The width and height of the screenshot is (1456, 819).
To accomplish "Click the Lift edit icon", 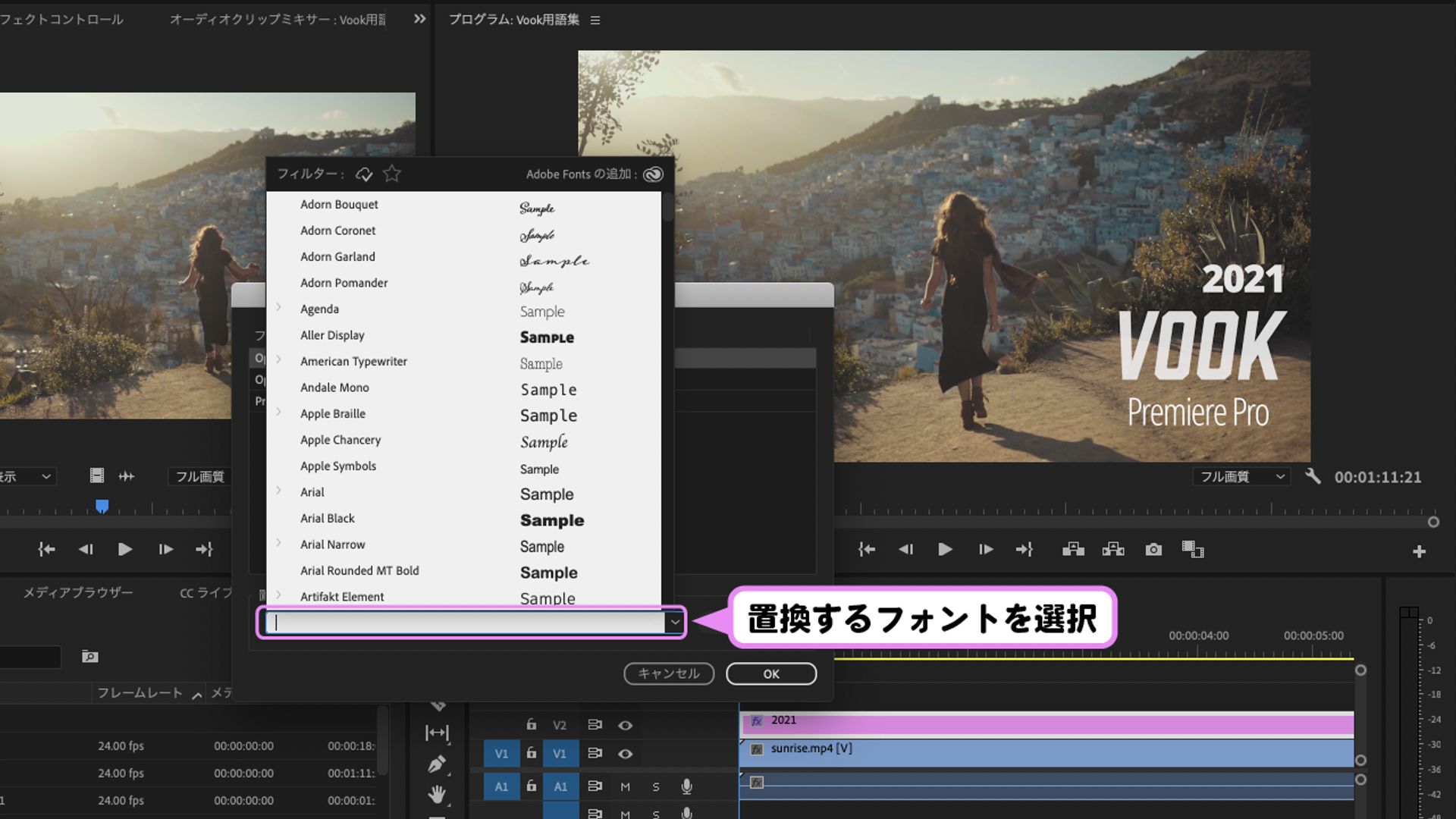I will coord(1075,549).
